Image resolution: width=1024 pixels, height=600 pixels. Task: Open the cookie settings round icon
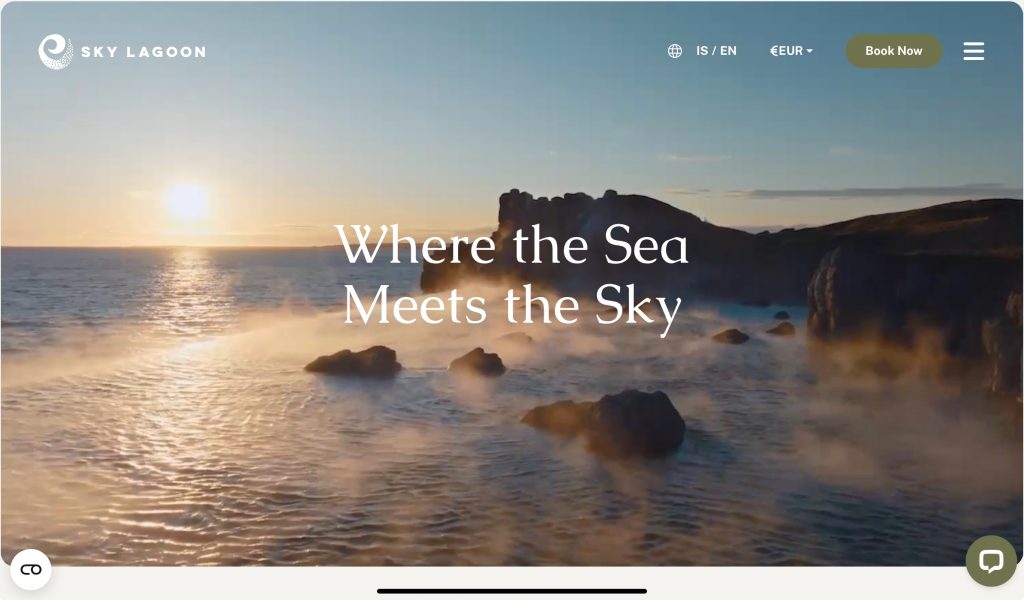tap(31, 569)
